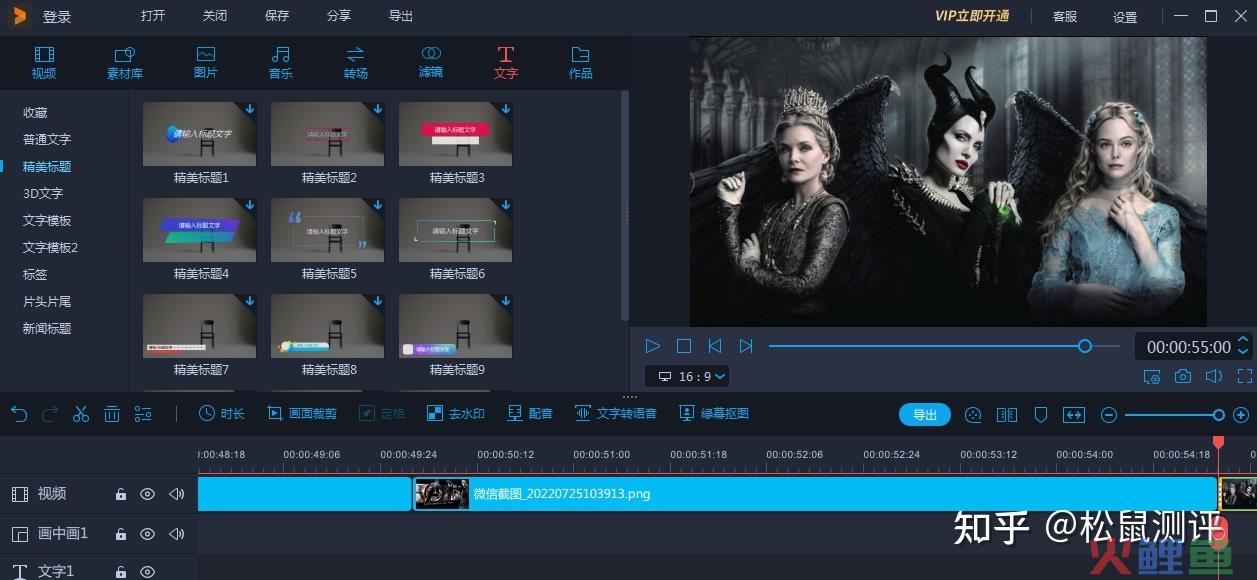Open 客服 customer service
This screenshot has width=1257, height=580.
(x=1065, y=17)
